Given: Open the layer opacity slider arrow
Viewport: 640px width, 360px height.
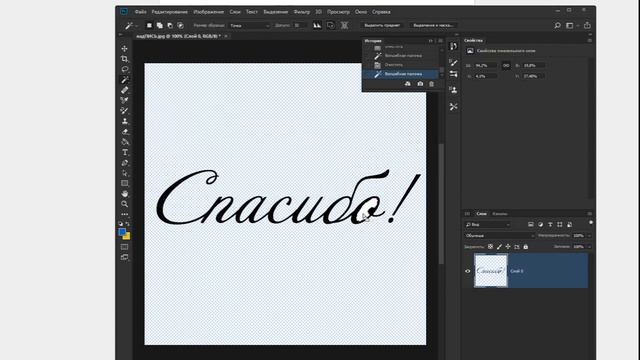Looking at the screenshot, I should coord(589,236).
